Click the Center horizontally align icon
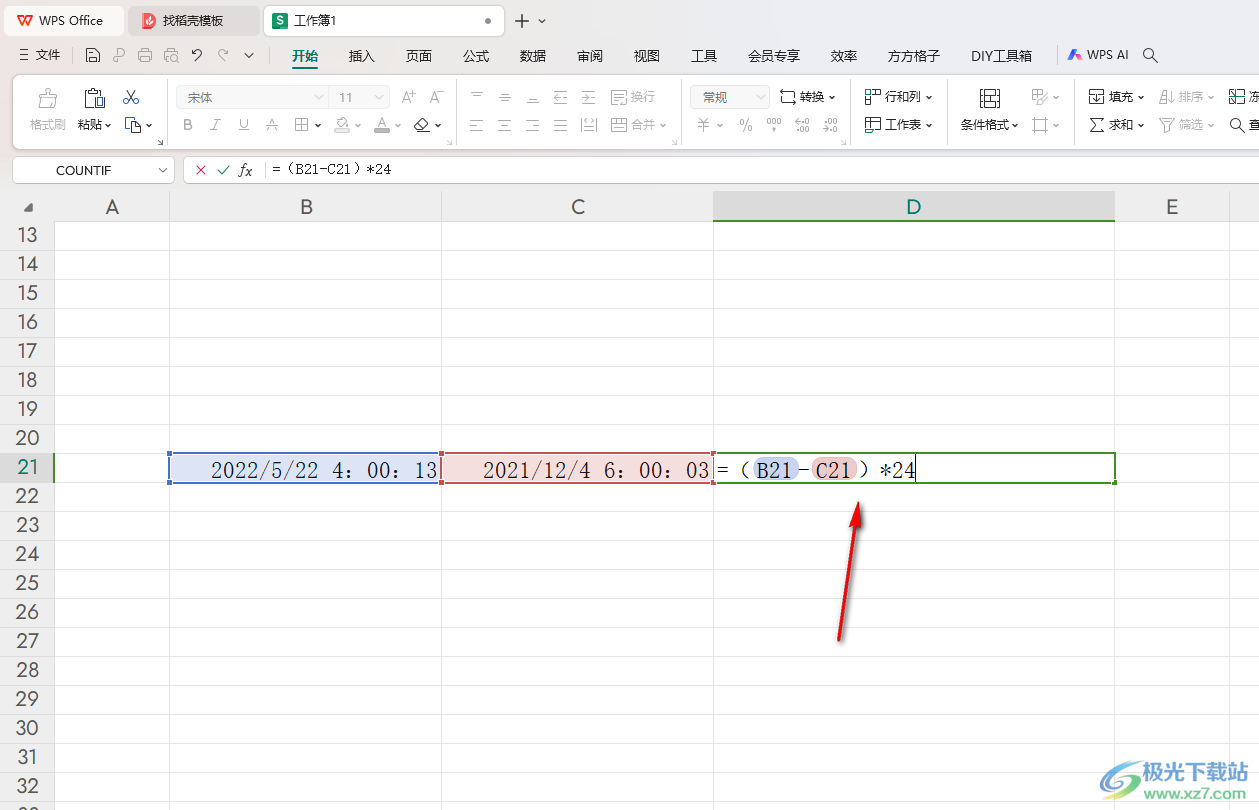This screenshot has width=1259, height=810. click(505, 125)
